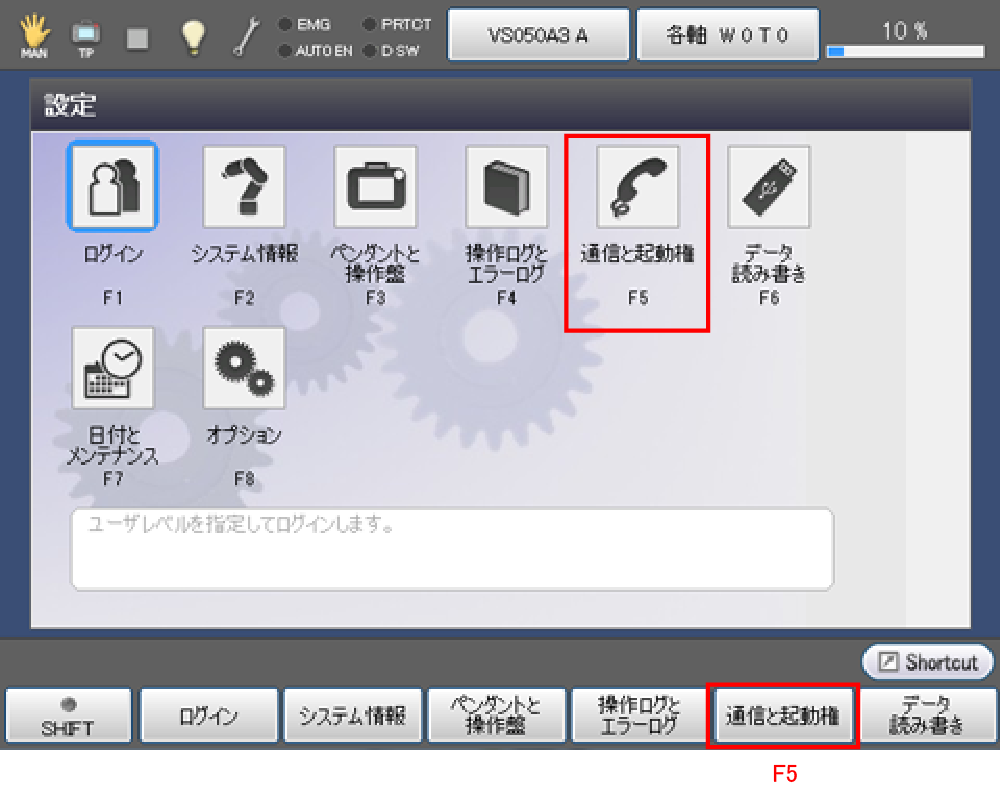Open データ読み書き USB icon

(768, 186)
